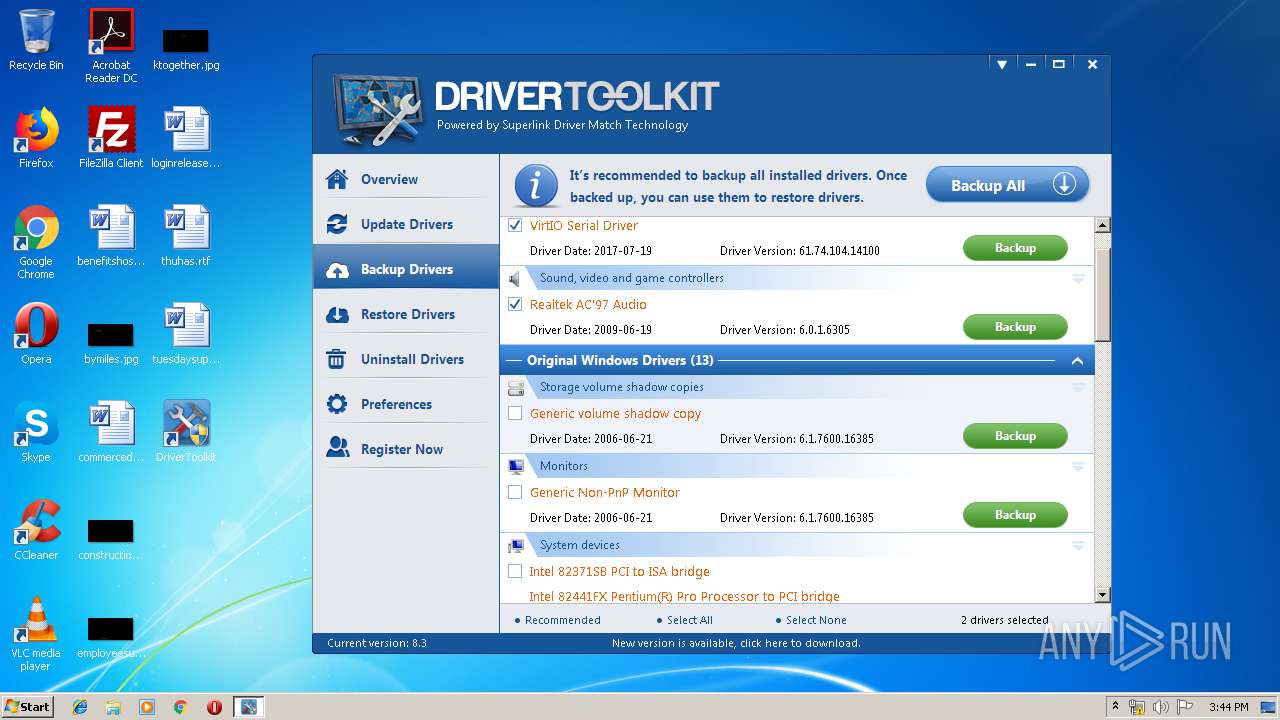Collapse Original Windows Drivers section

1077,360
